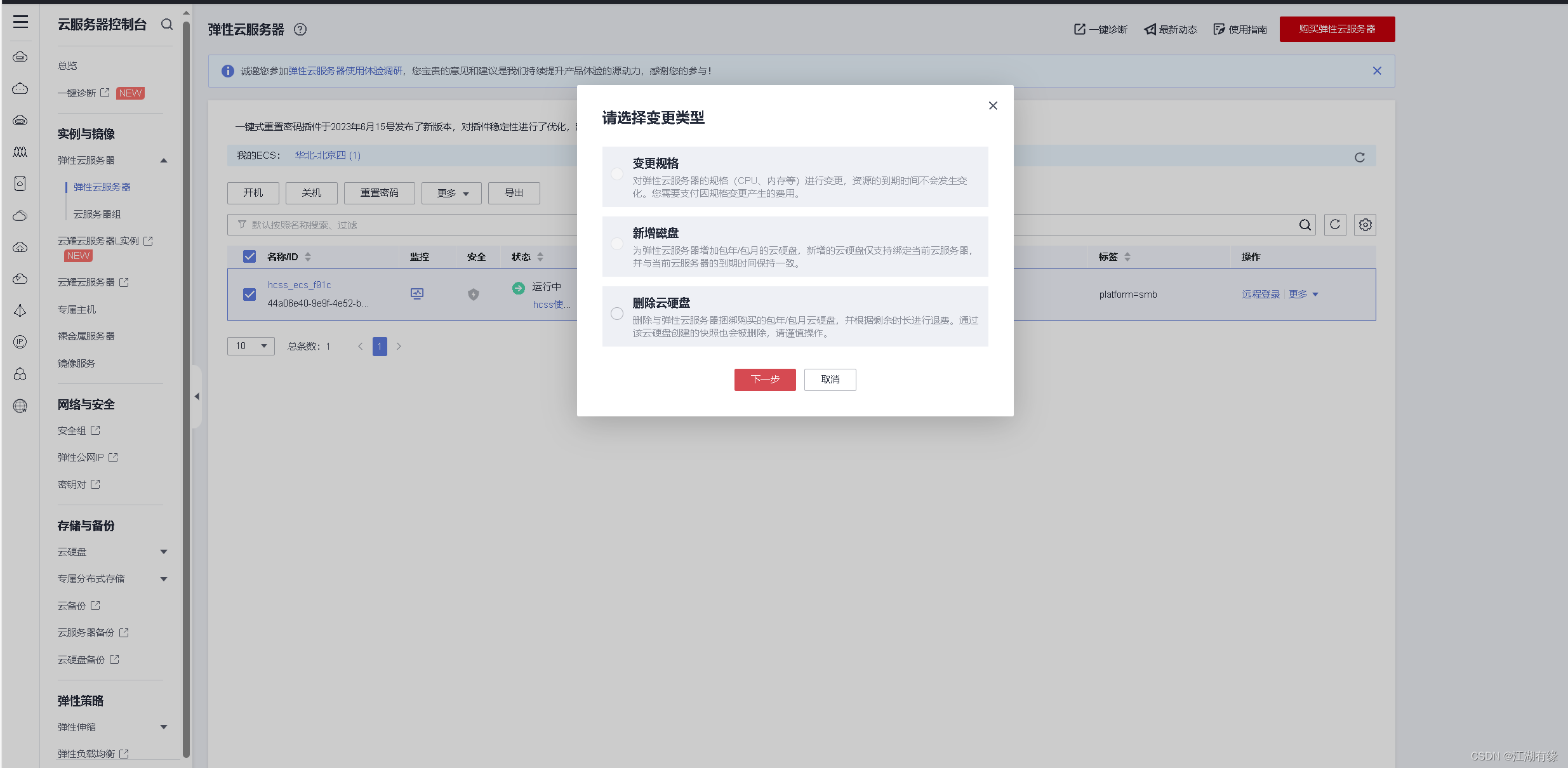Click the table settings gear icon
Screen dimensions: 1568x768
(1365, 225)
